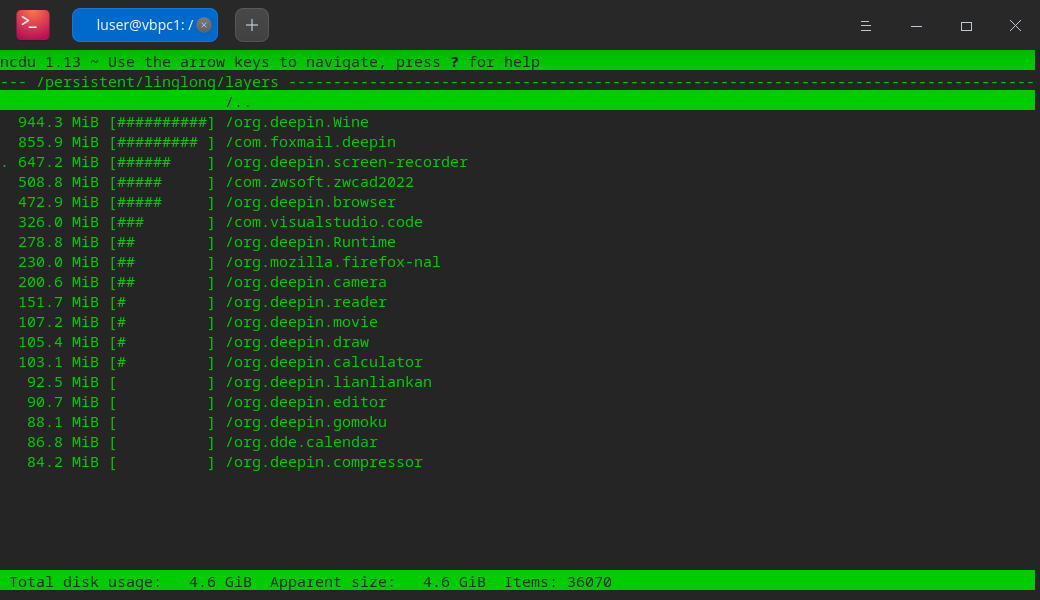Click the Apparent size 4.6 GiB status
Viewport: 1040px width, 600px height.
[378, 582]
